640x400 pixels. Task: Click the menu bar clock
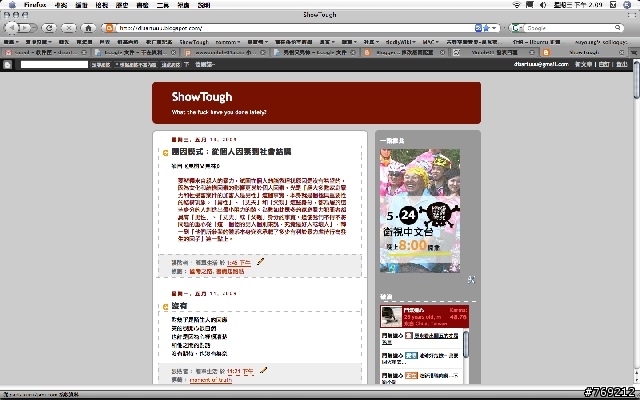point(579,4)
